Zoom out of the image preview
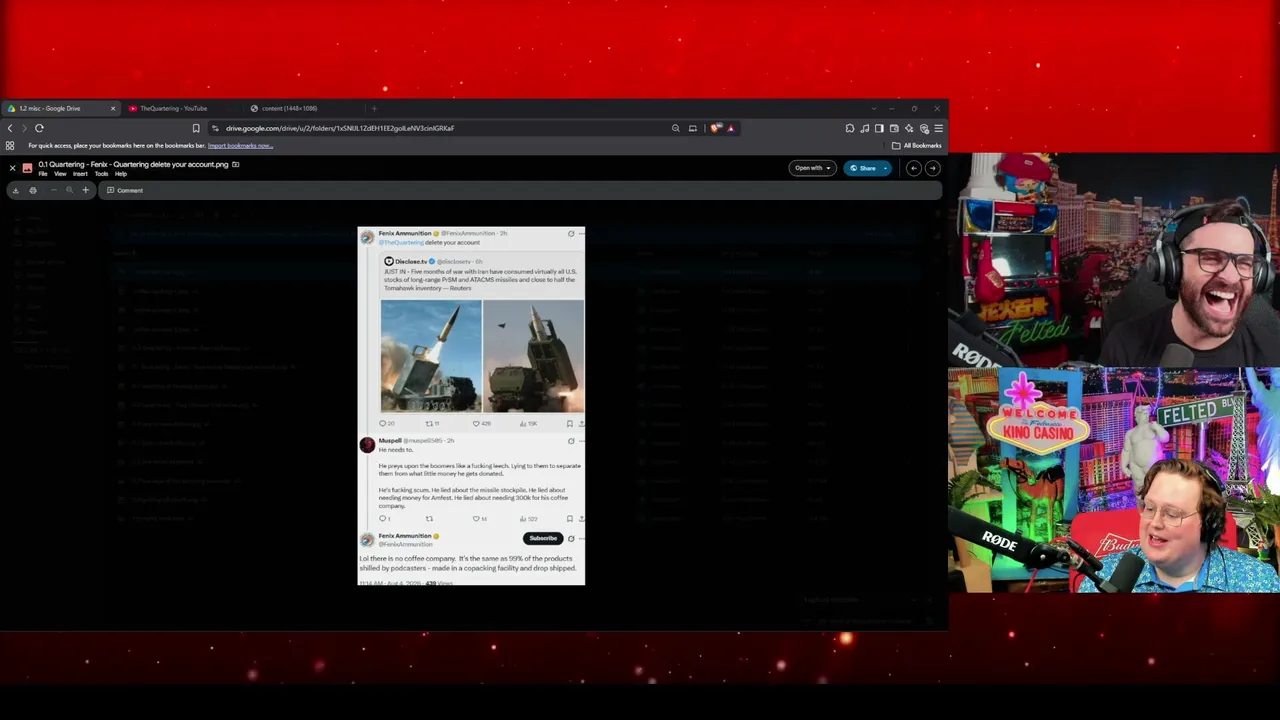This screenshot has width=1280, height=720. click(x=54, y=190)
